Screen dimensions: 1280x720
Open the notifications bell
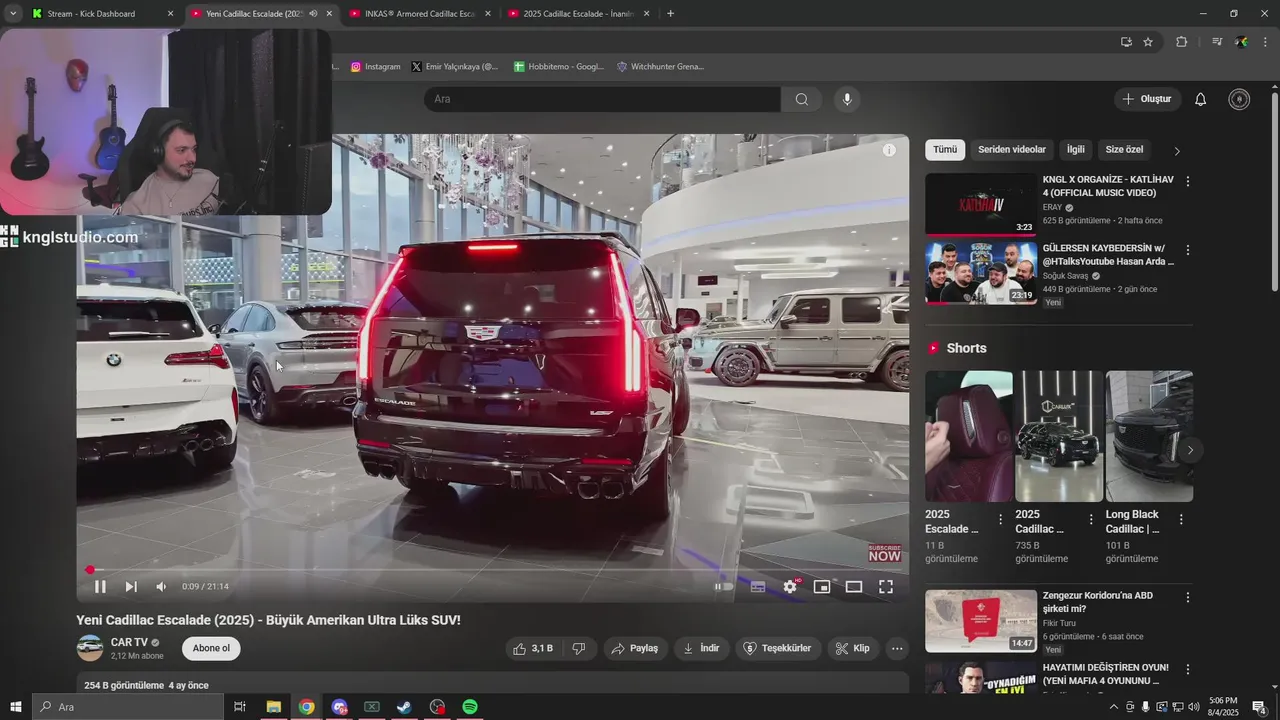click(1201, 99)
